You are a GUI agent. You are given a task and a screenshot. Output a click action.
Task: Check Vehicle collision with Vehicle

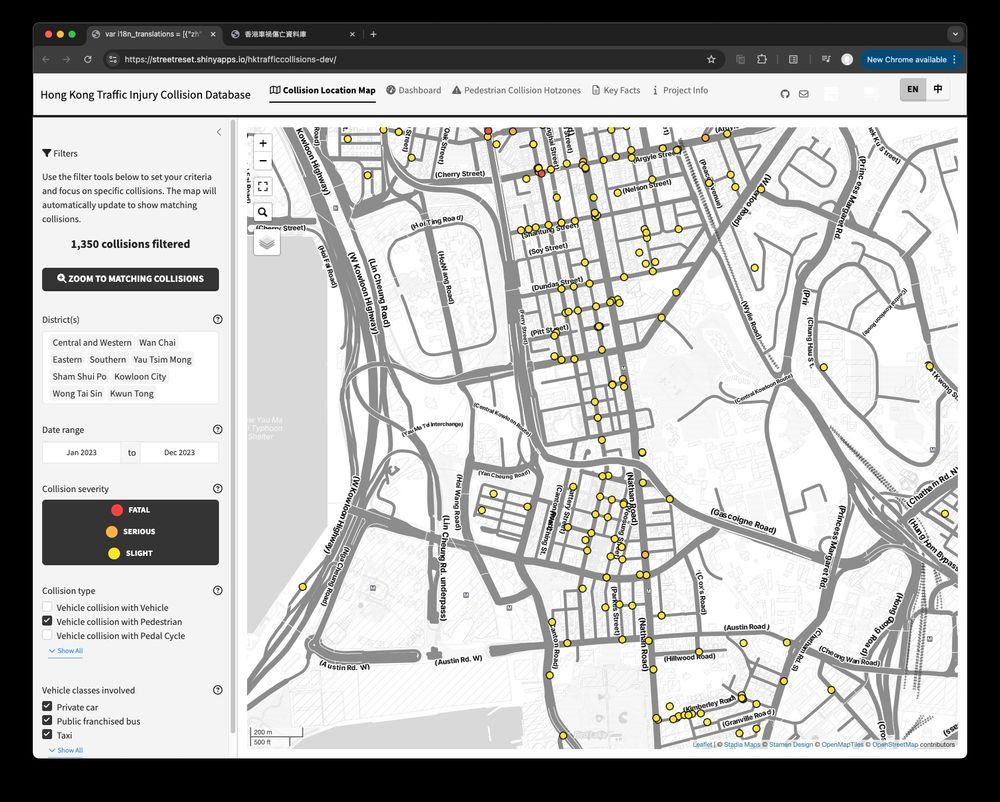47,607
